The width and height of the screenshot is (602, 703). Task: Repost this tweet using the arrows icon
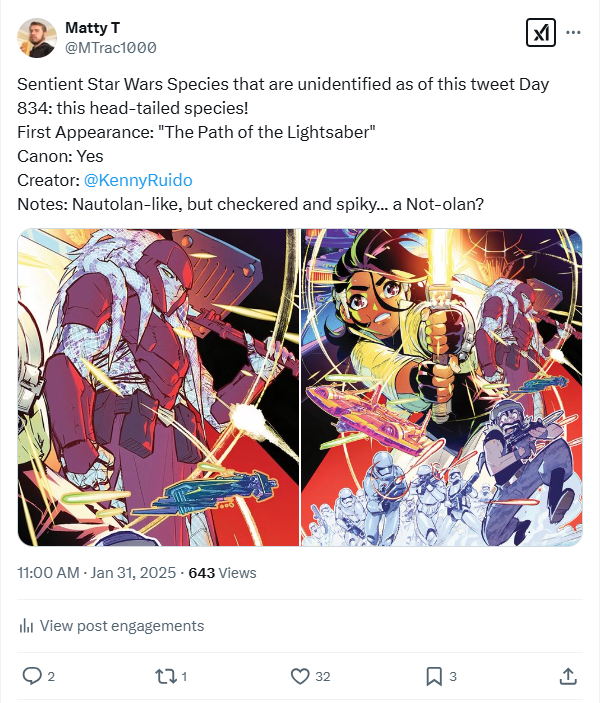coord(166,676)
